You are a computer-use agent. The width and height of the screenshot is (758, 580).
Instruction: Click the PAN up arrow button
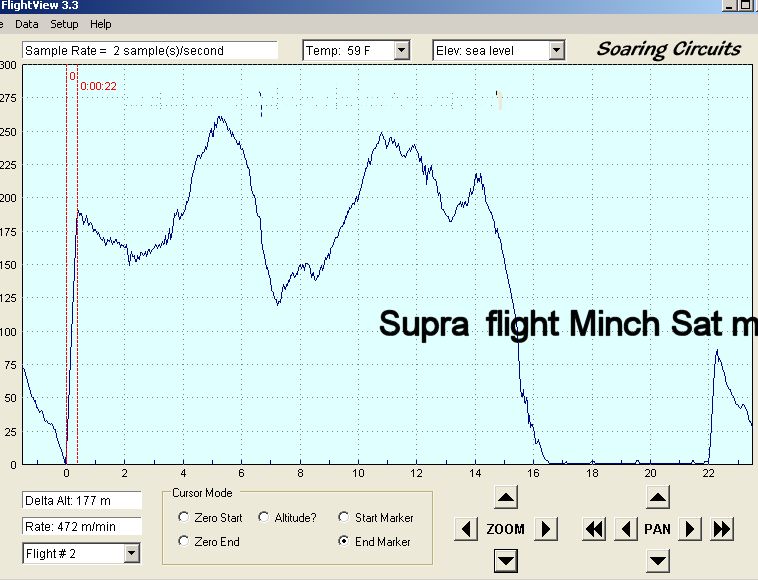[x=657, y=497]
